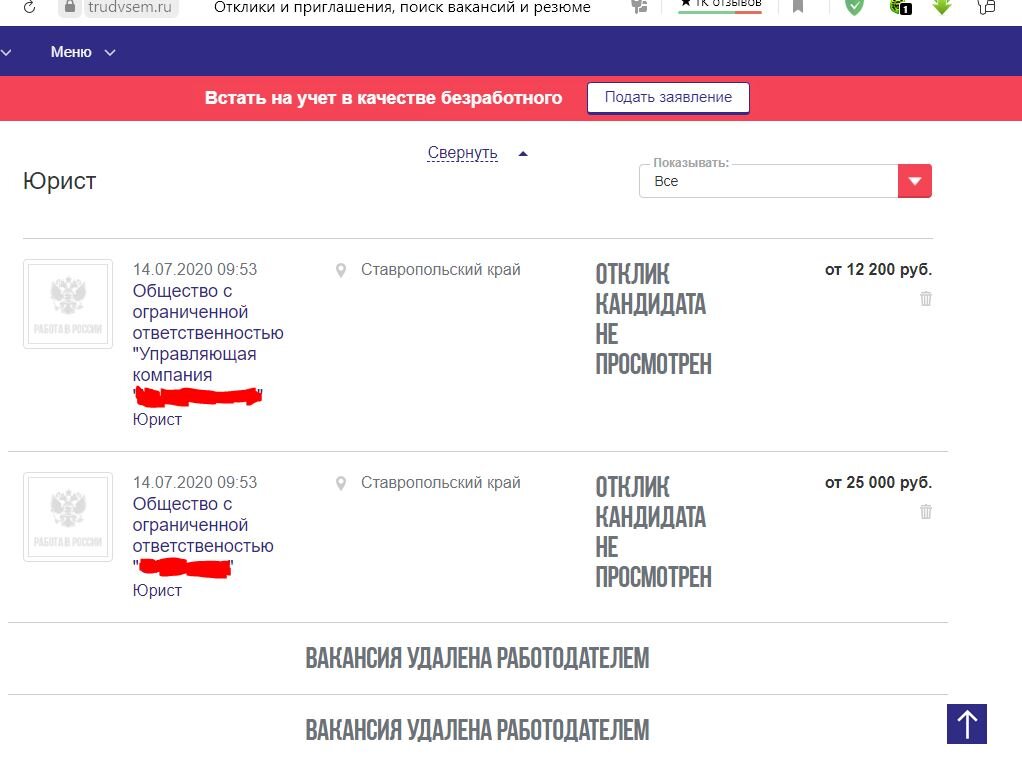
Task: Delete the response for the 25 000 руб. vacancy
Action: (925, 512)
